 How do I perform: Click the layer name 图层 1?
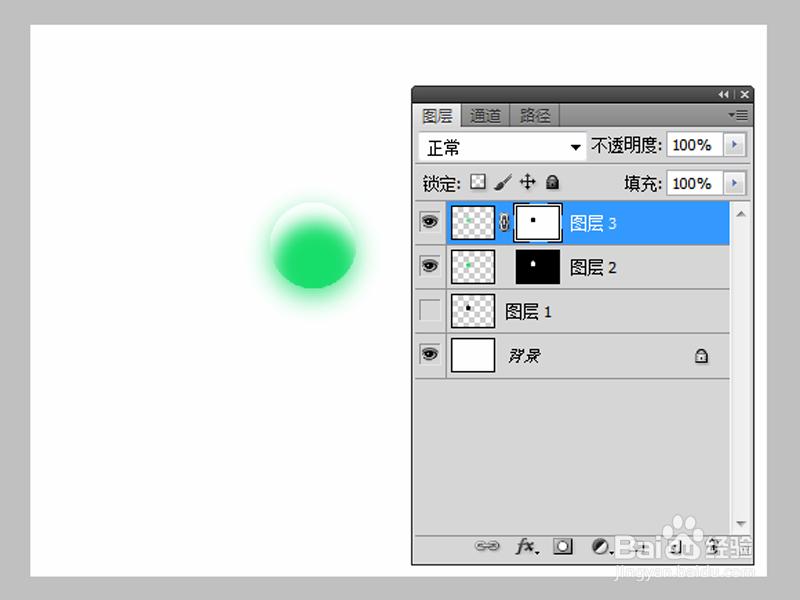coord(528,311)
